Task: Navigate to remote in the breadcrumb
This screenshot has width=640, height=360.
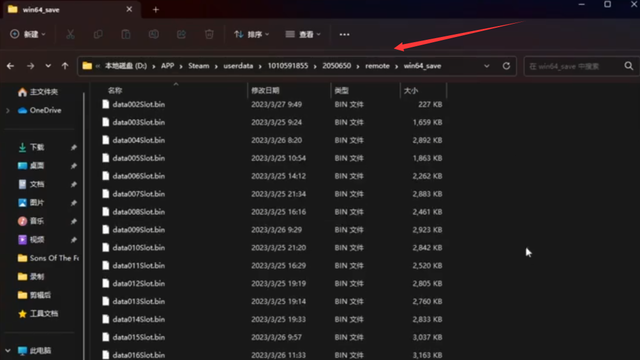Action: pos(378,66)
